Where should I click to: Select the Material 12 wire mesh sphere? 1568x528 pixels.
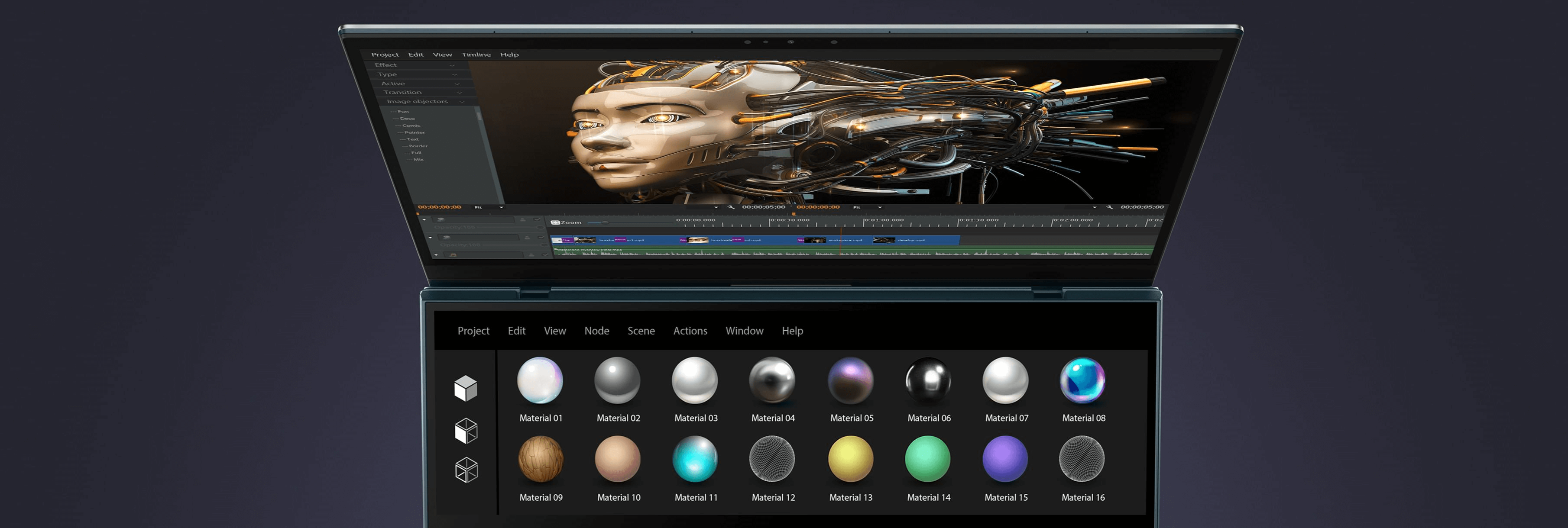click(x=772, y=459)
